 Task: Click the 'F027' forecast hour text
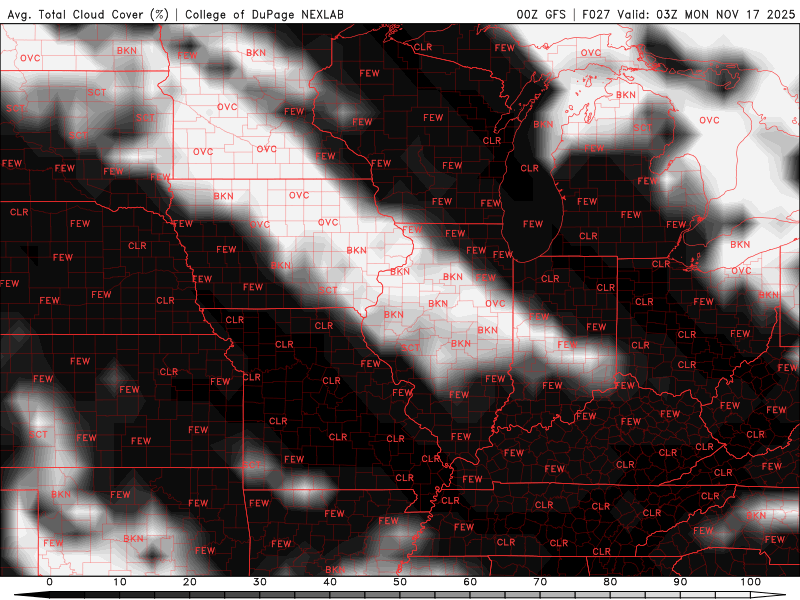596,14
